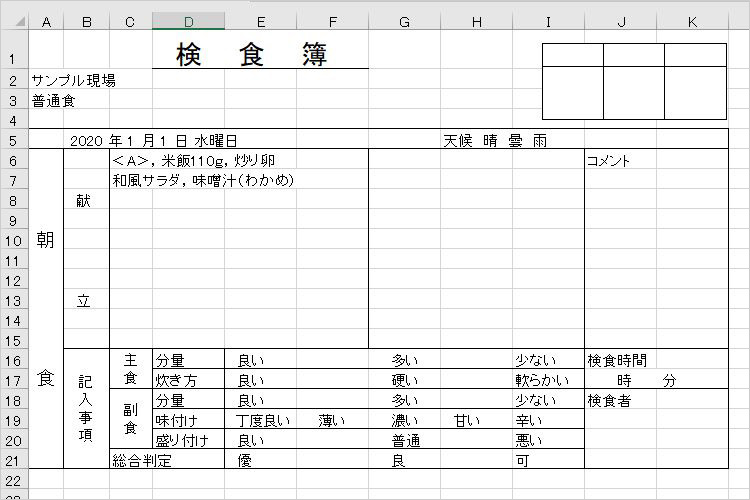This screenshot has height=500, width=750.
Task: Select column H header
Action: (477, 22)
